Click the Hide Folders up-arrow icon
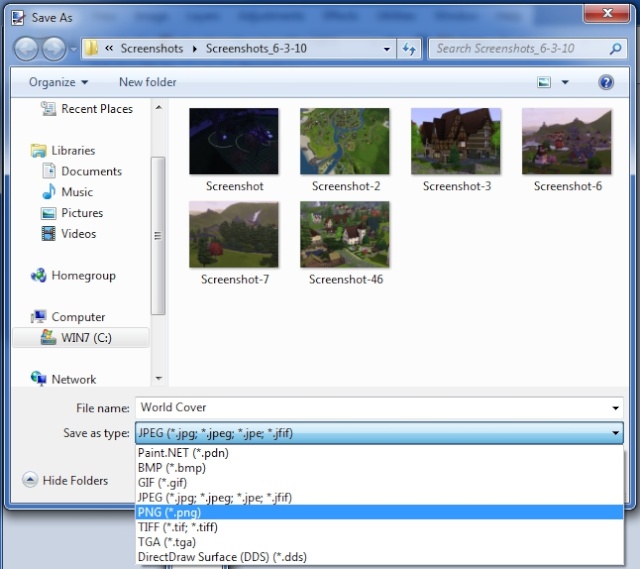This screenshot has height=569, width=640. (30, 480)
